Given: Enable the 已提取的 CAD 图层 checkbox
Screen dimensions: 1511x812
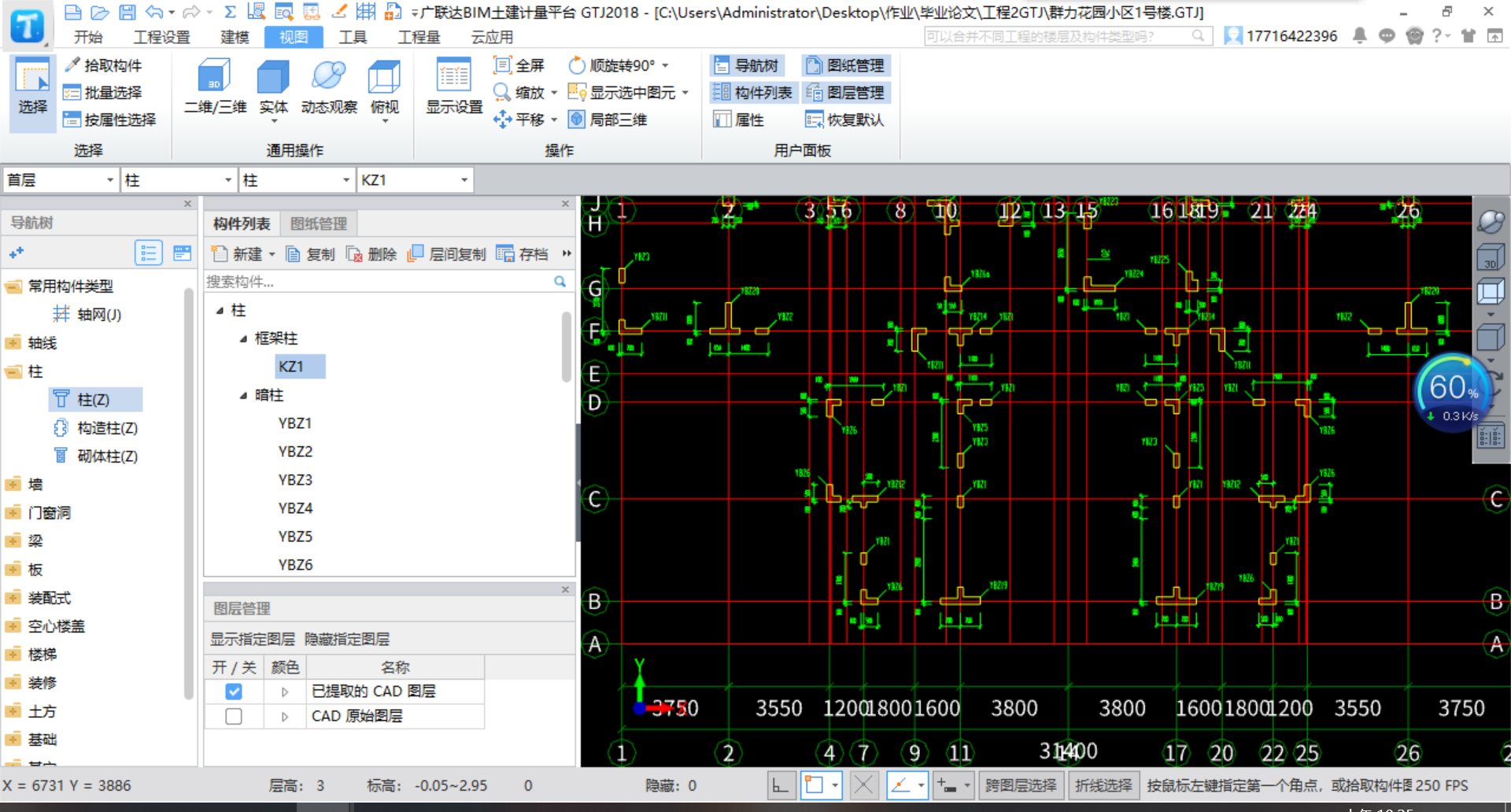Looking at the screenshot, I should point(234,692).
